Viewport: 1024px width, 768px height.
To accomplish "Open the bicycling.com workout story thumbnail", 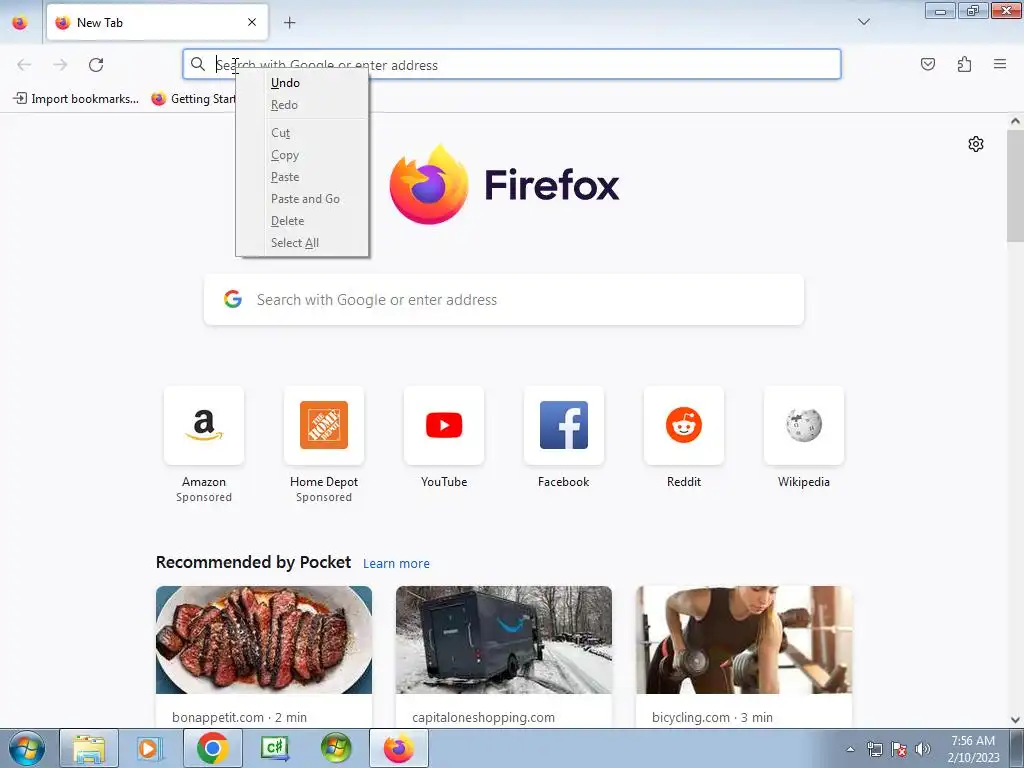I will pyautogui.click(x=744, y=640).
